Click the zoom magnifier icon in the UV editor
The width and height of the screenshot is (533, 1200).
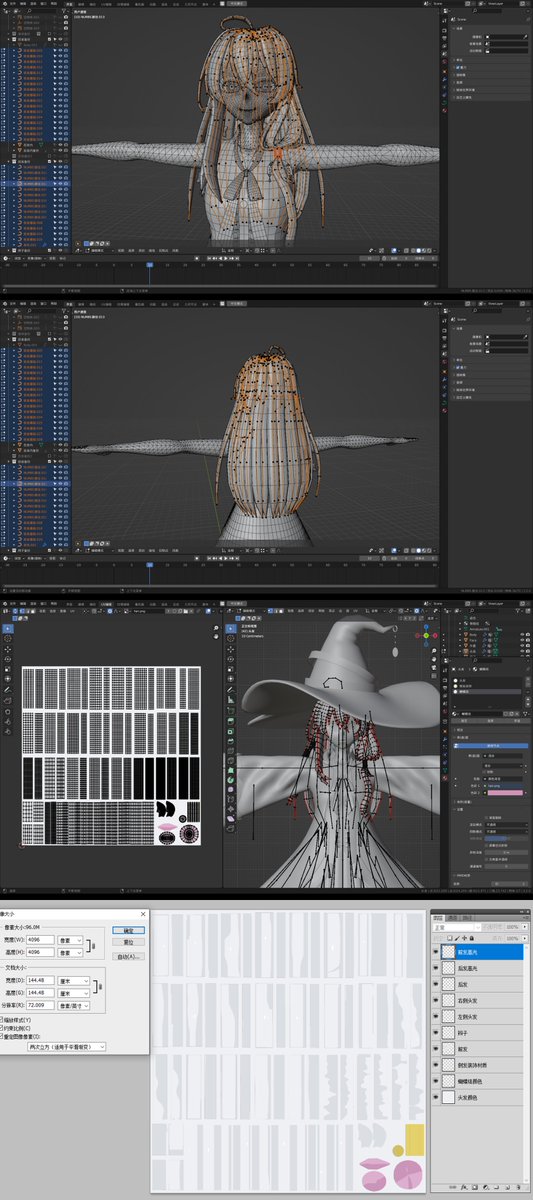216,630
